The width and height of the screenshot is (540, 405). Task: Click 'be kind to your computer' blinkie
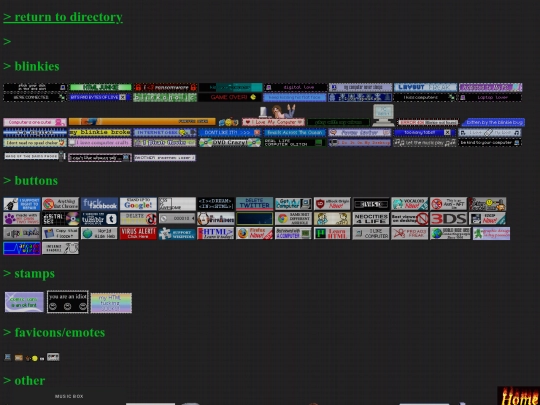pyautogui.click(x=490, y=143)
